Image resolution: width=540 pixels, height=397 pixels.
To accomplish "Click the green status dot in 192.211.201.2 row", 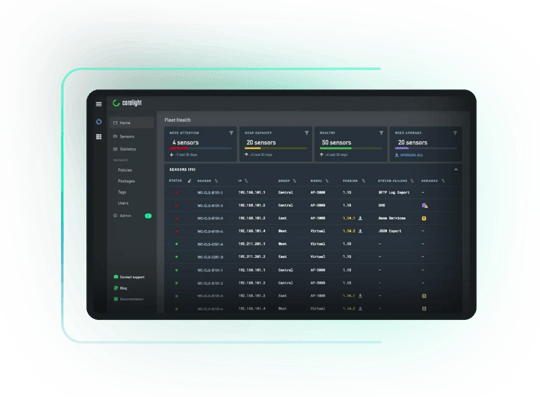I will pyautogui.click(x=177, y=257).
